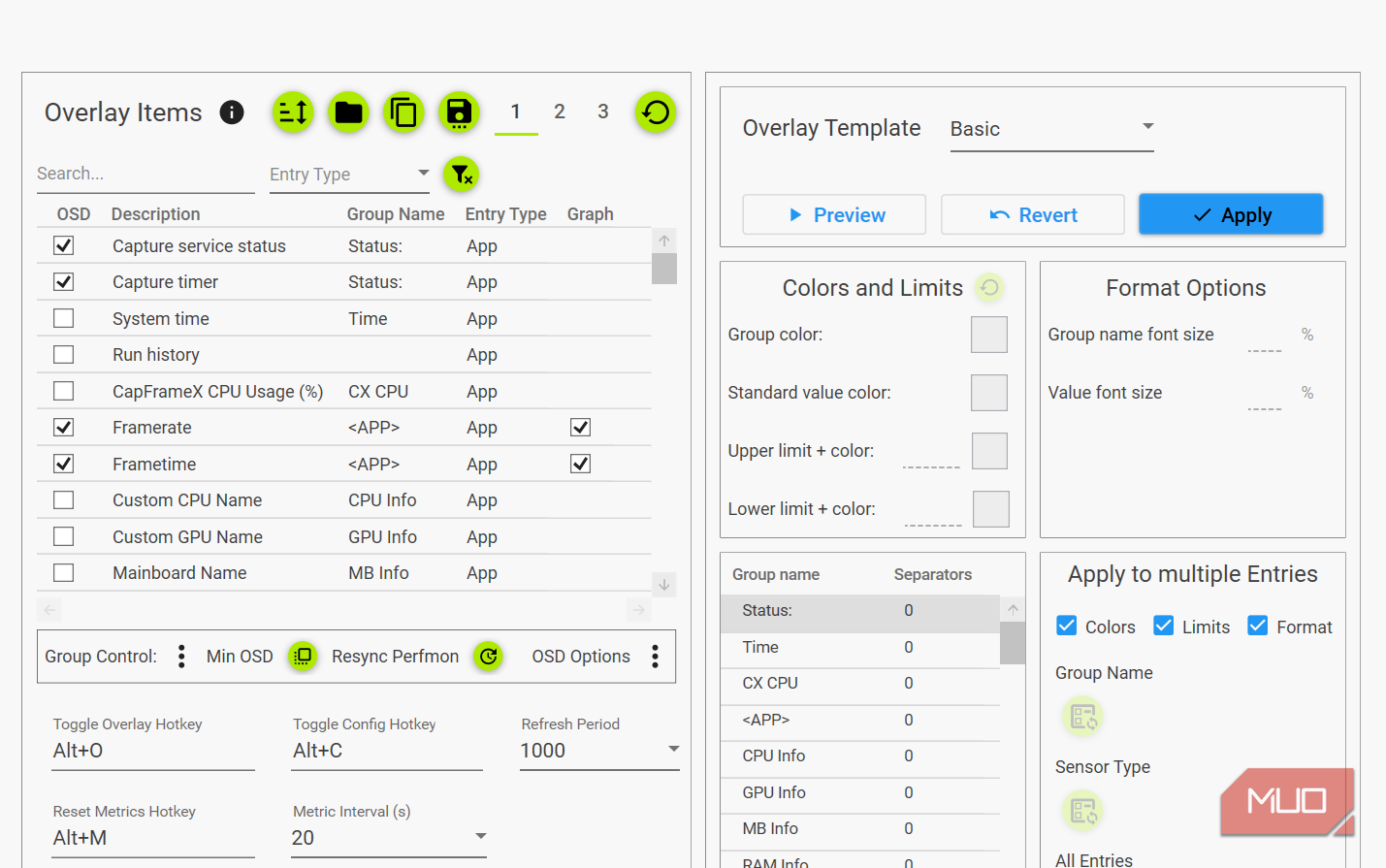
Task: Enable OSD checkbox for Run history
Action: coord(64,354)
